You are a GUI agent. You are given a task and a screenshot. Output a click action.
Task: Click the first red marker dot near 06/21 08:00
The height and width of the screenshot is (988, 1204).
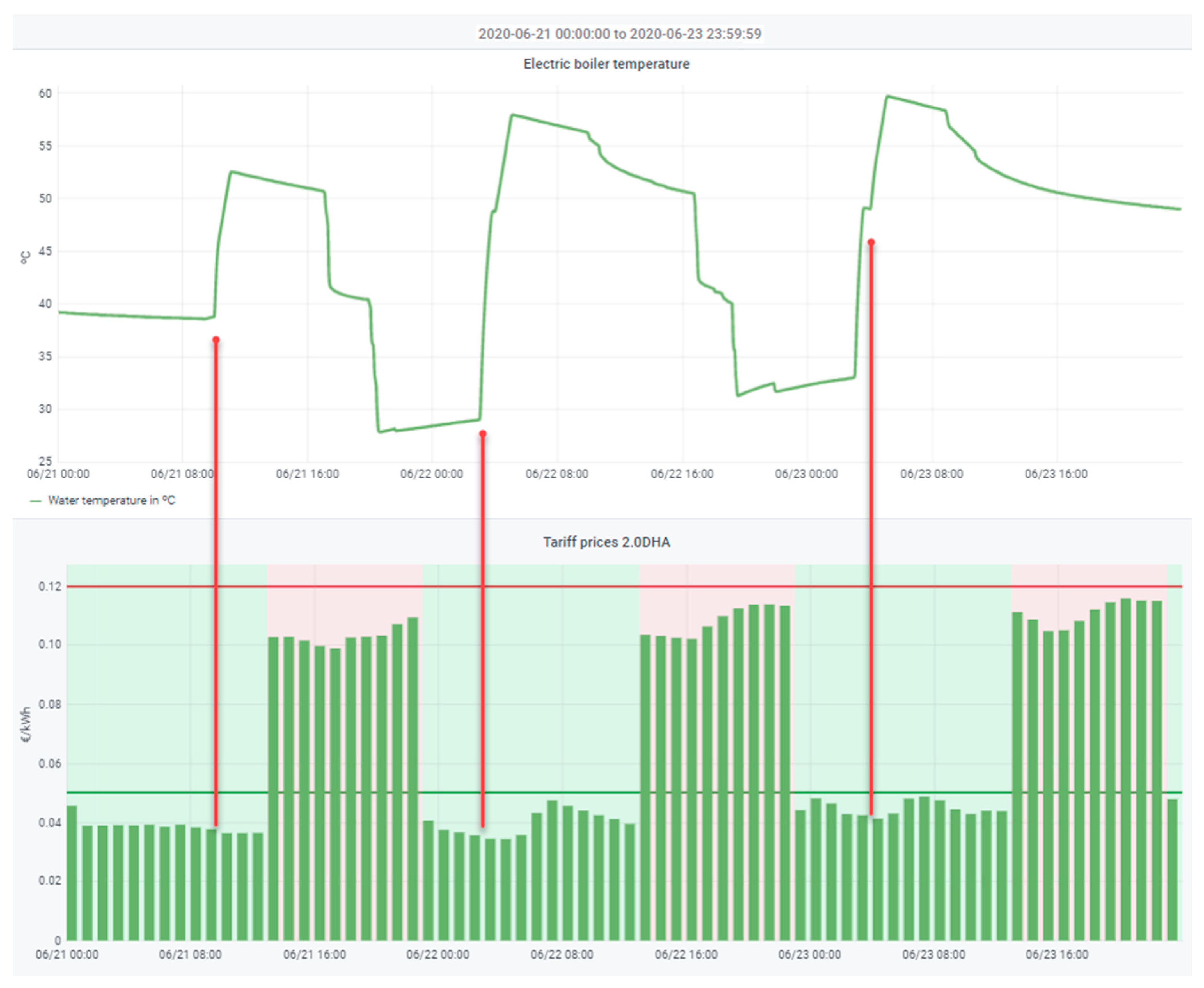pos(216,340)
